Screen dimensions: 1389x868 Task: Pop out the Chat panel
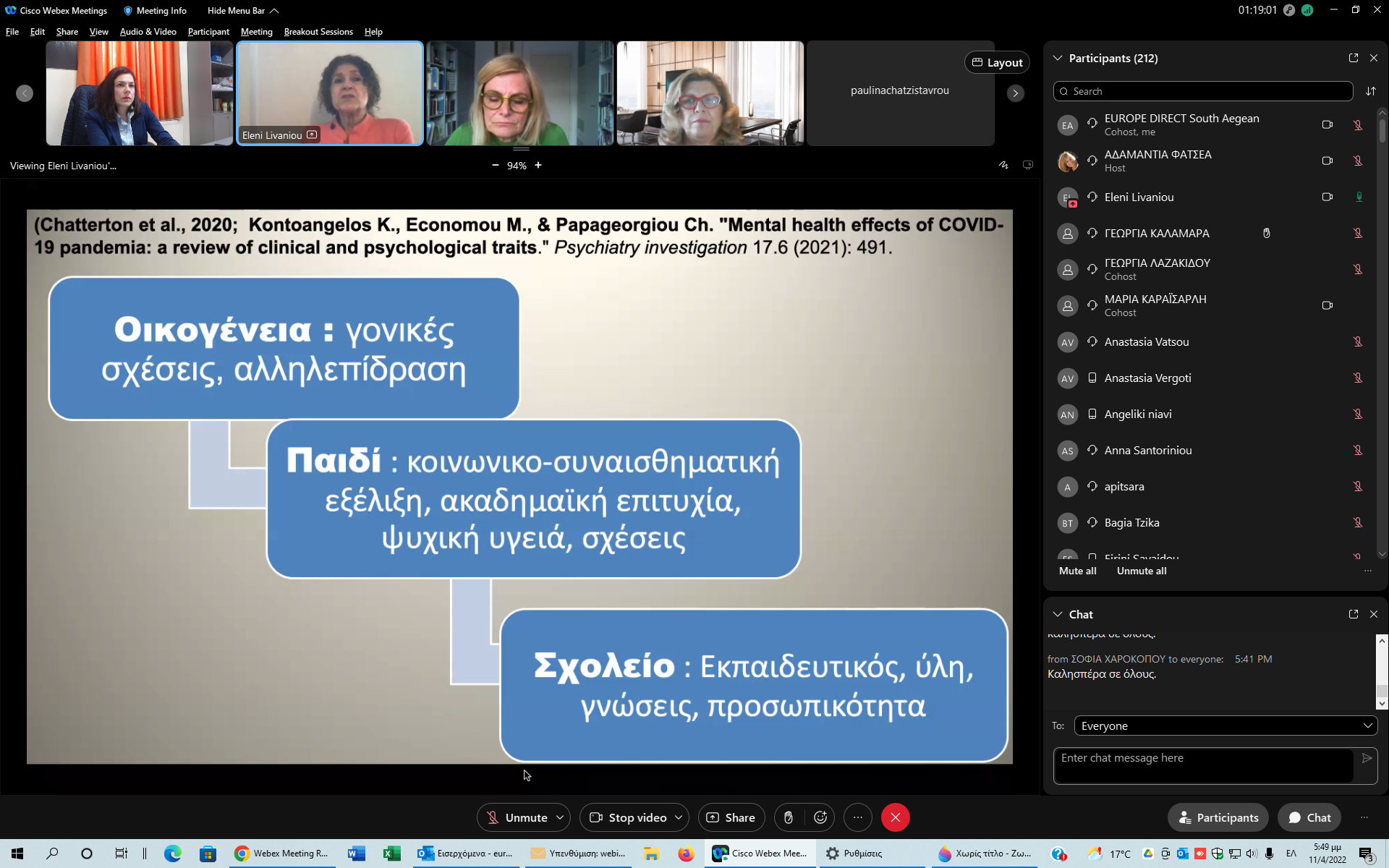coord(1354,614)
